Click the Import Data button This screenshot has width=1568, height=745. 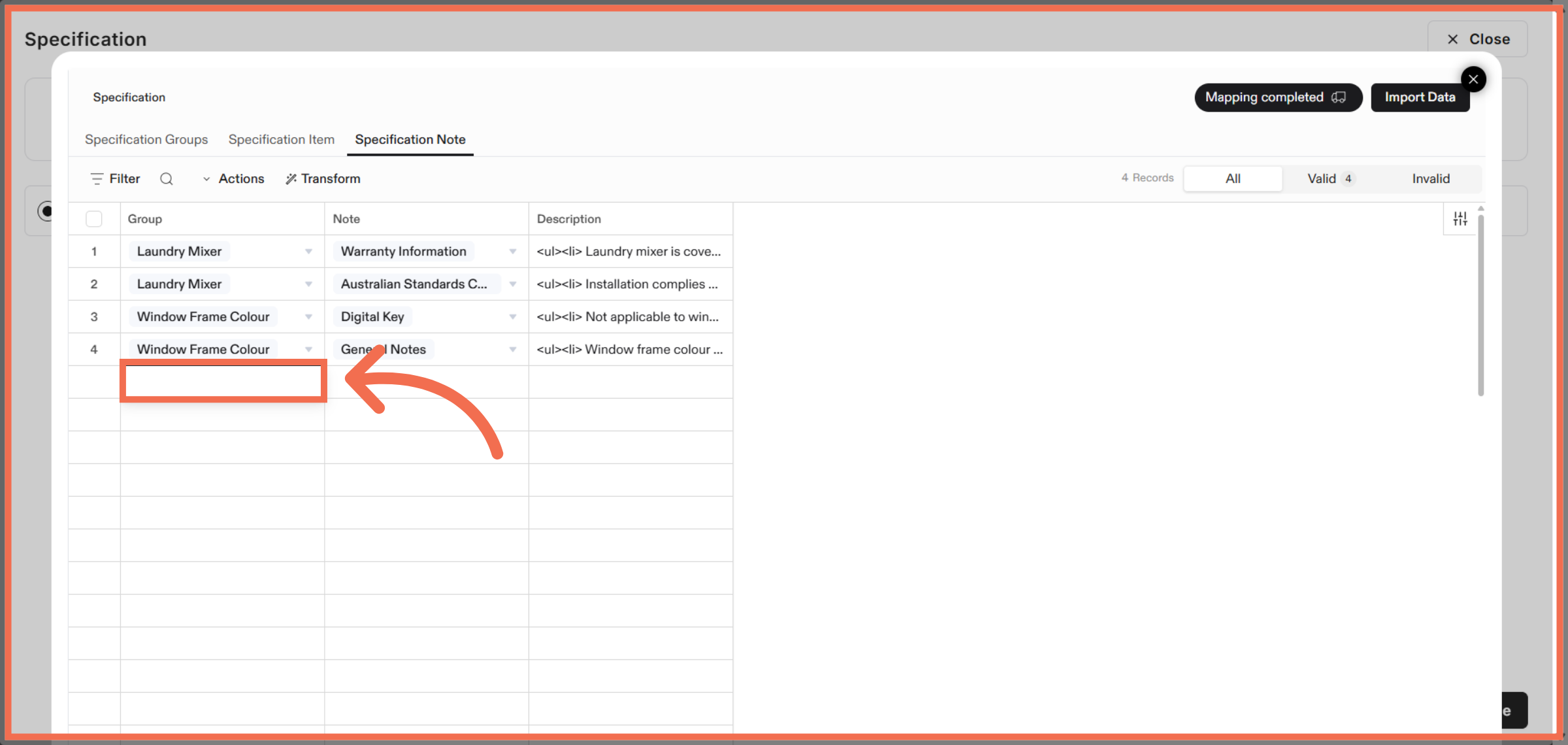1420,97
